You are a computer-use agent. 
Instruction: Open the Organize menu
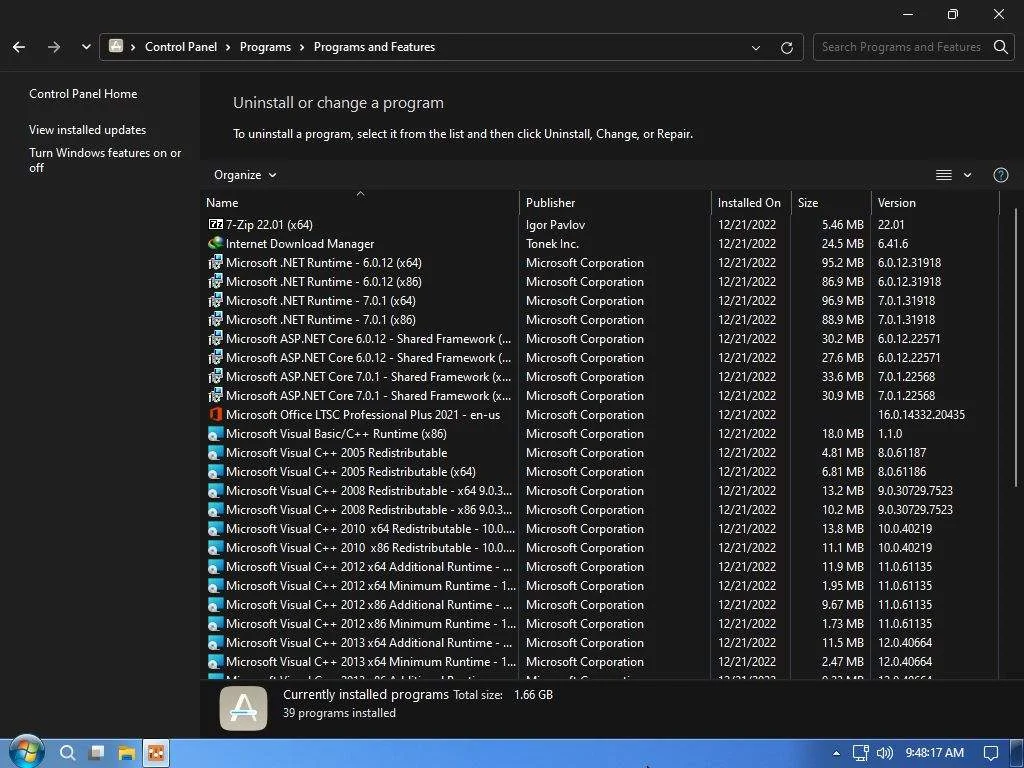coord(245,175)
